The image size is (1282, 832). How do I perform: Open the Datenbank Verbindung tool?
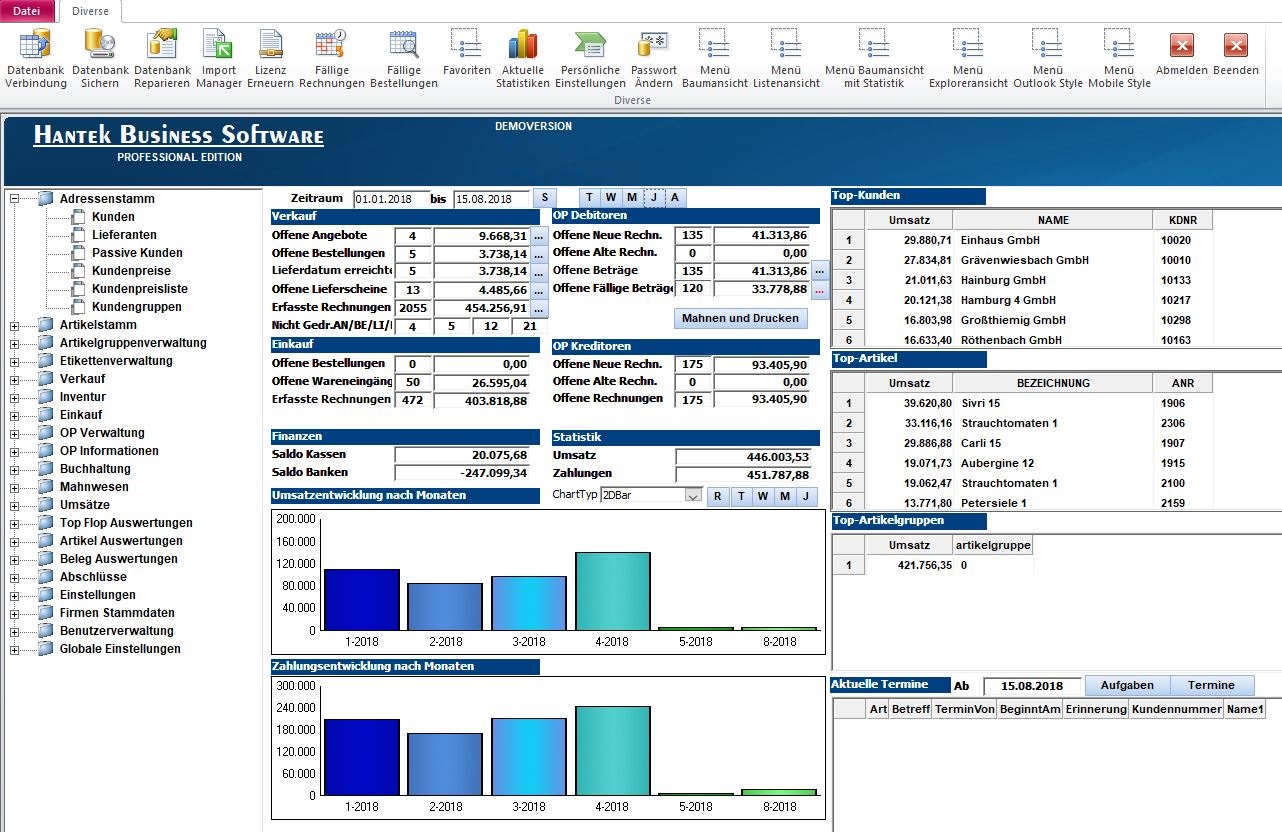click(x=36, y=59)
